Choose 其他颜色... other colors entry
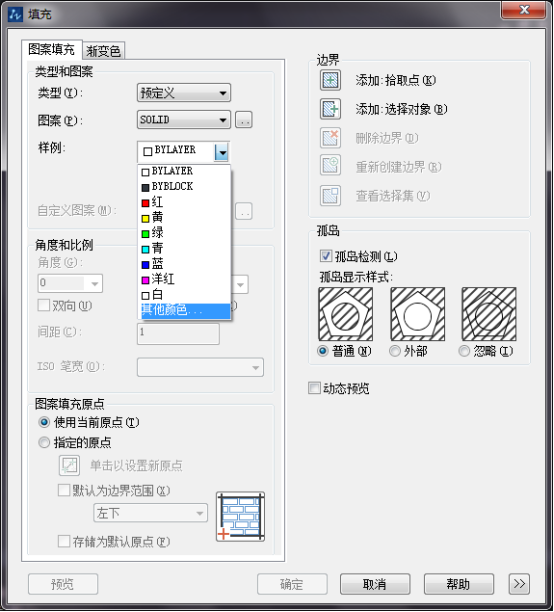This screenshot has height=612, width=554. 185,310
